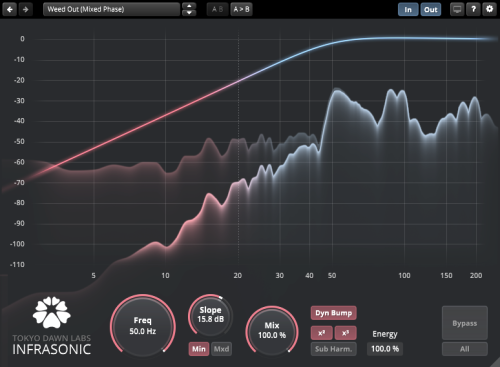
Task: Click the 200 frequency axis label
Action: click(x=476, y=276)
